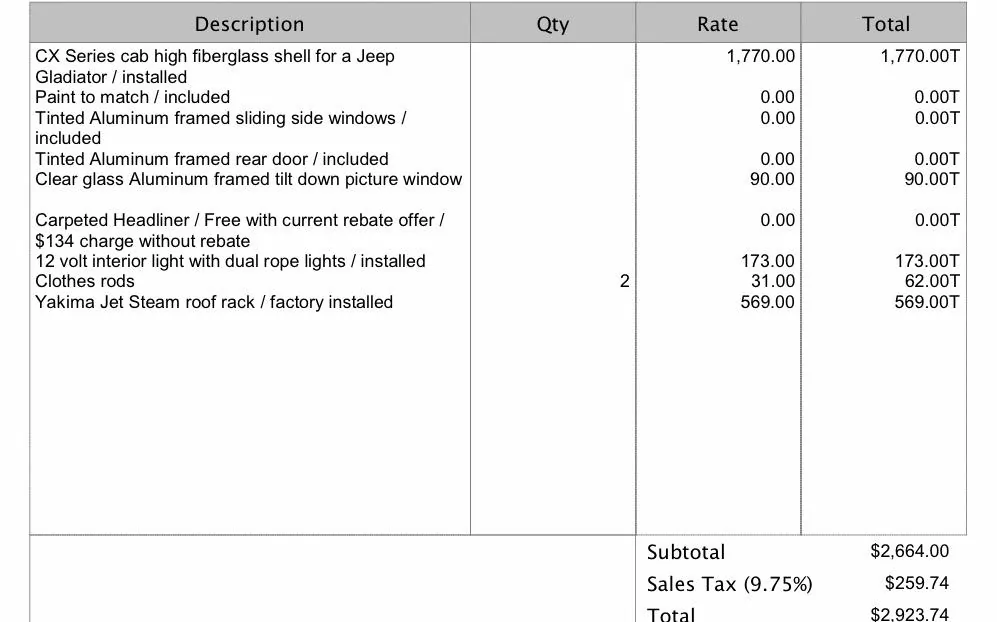This screenshot has width=997, height=622.
Task: Click the Rate column header
Action: (x=718, y=24)
